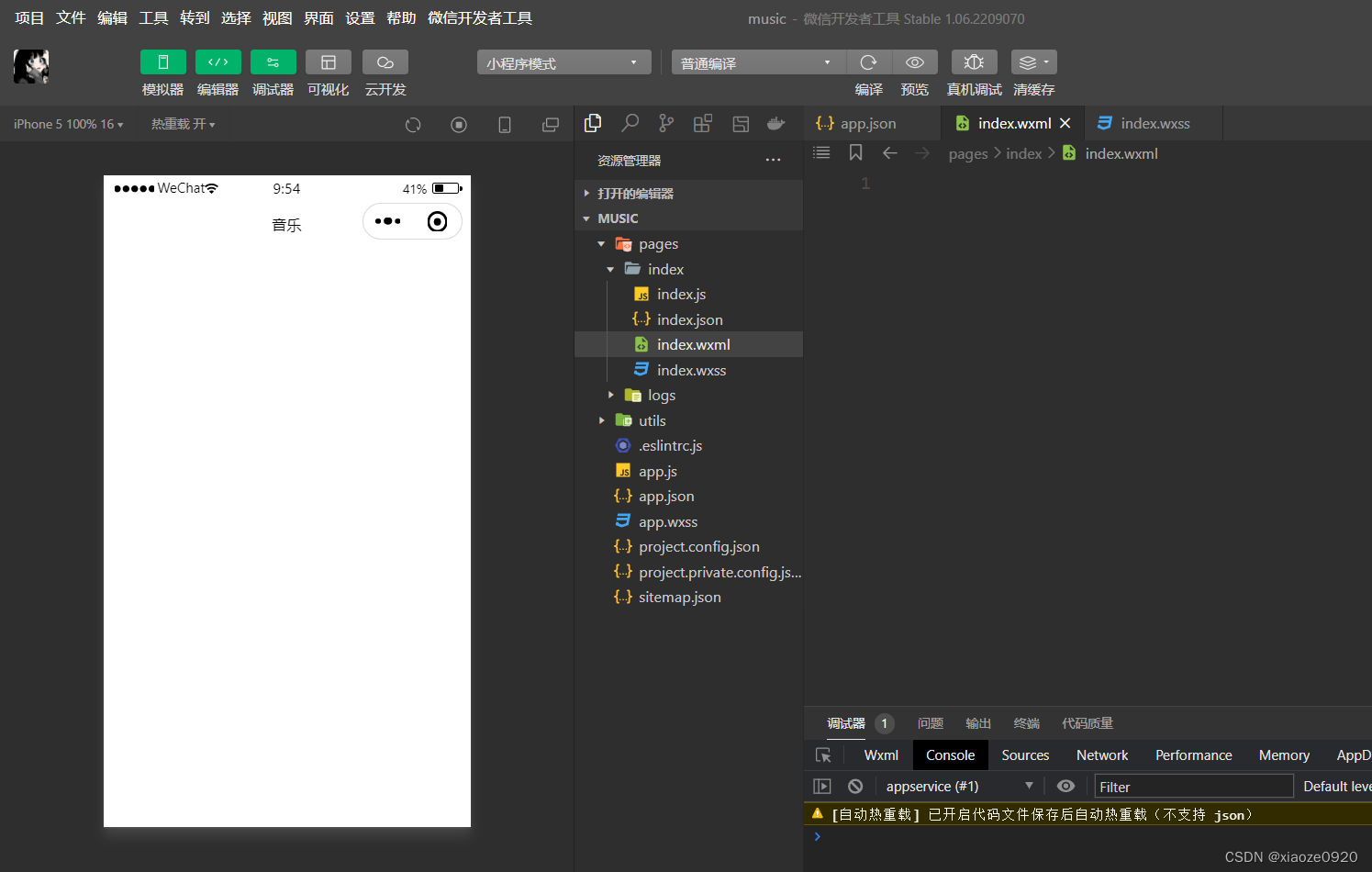Click the outline list icon in breadcrumb bar
1372x872 pixels.
click(x=821, y=152)
